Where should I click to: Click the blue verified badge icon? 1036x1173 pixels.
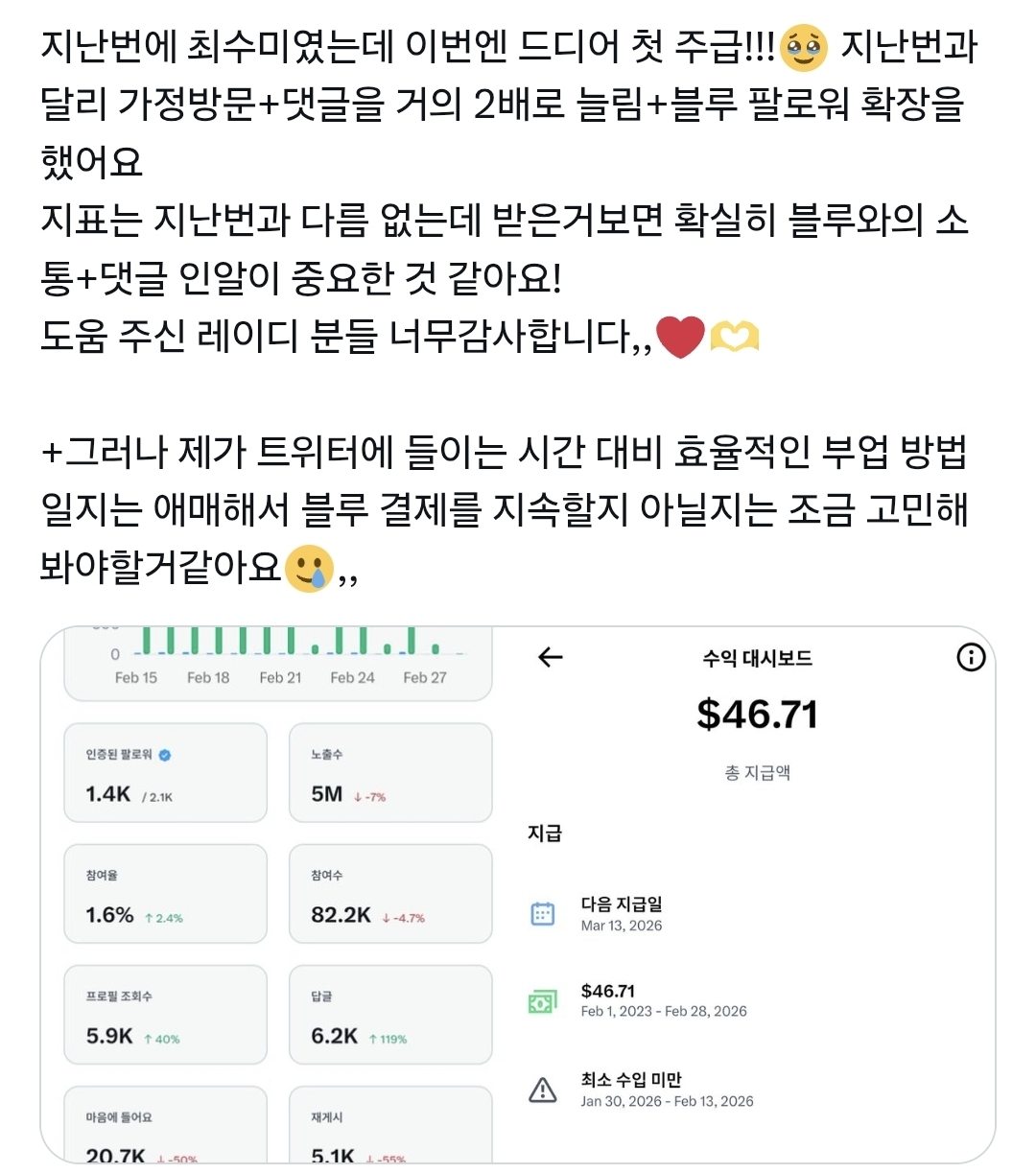(x=165, y=755)
